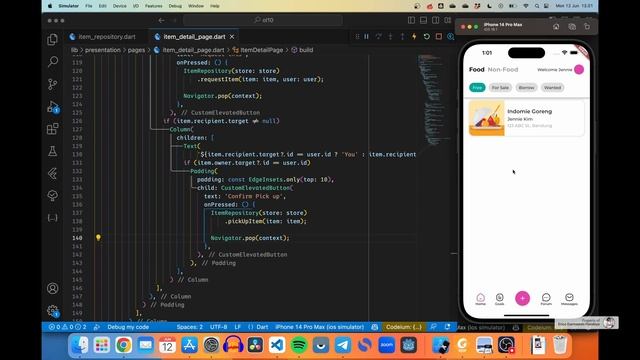Open the Extensions view
Image resolution: width=640 pixels, height=360 pixels.
[x=53, y=129]
